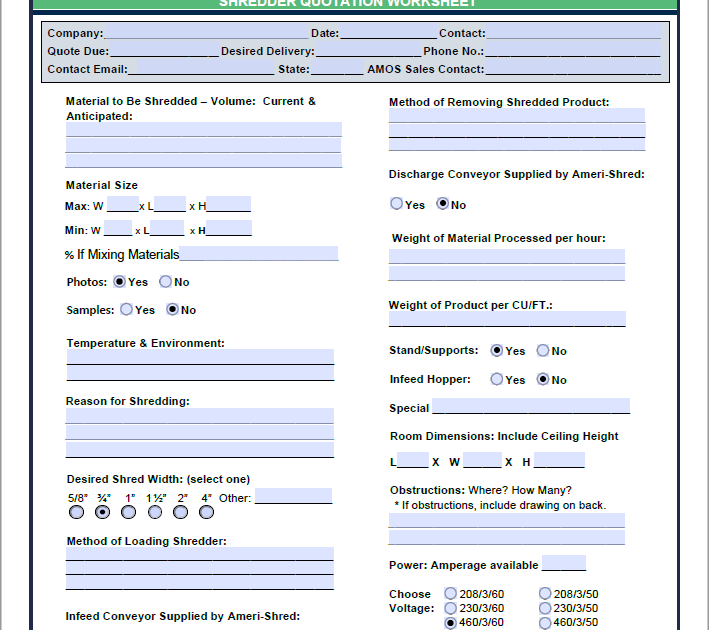Click the Special field
This screenshot has height=630, width=709.
click(531, 406)
